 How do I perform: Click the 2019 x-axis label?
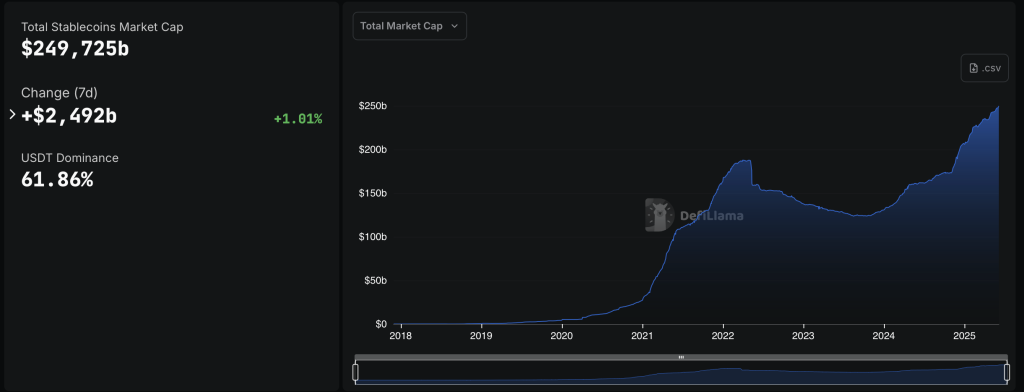[x=481, y=336]
